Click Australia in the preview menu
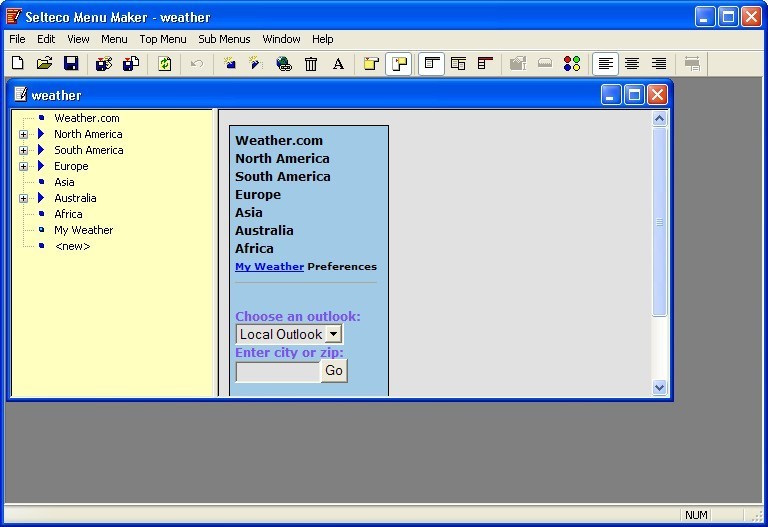Image resolution: width=768 pixels, height=527 pixels. (264, 230)
